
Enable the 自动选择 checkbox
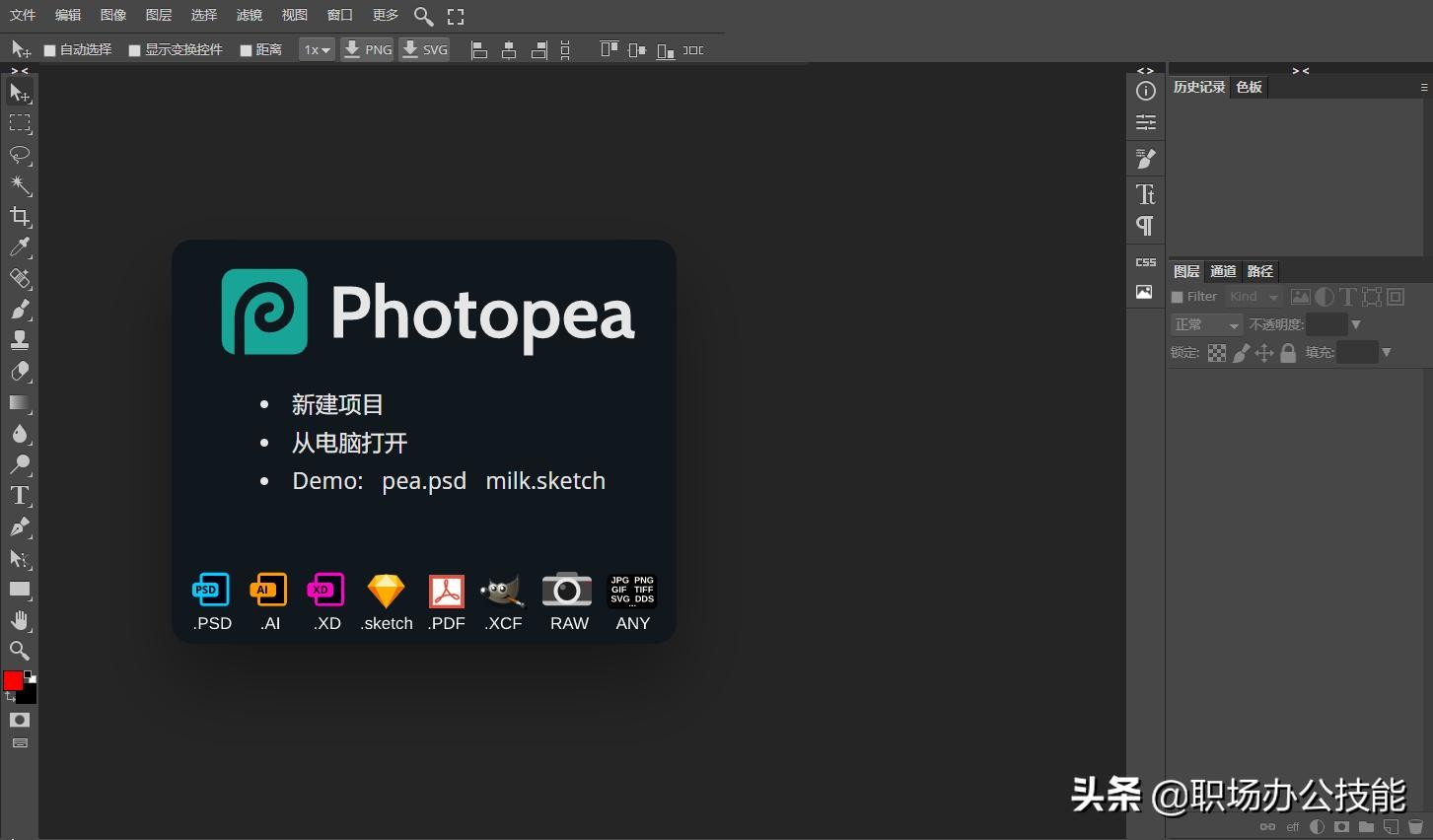tap(50, 50)
